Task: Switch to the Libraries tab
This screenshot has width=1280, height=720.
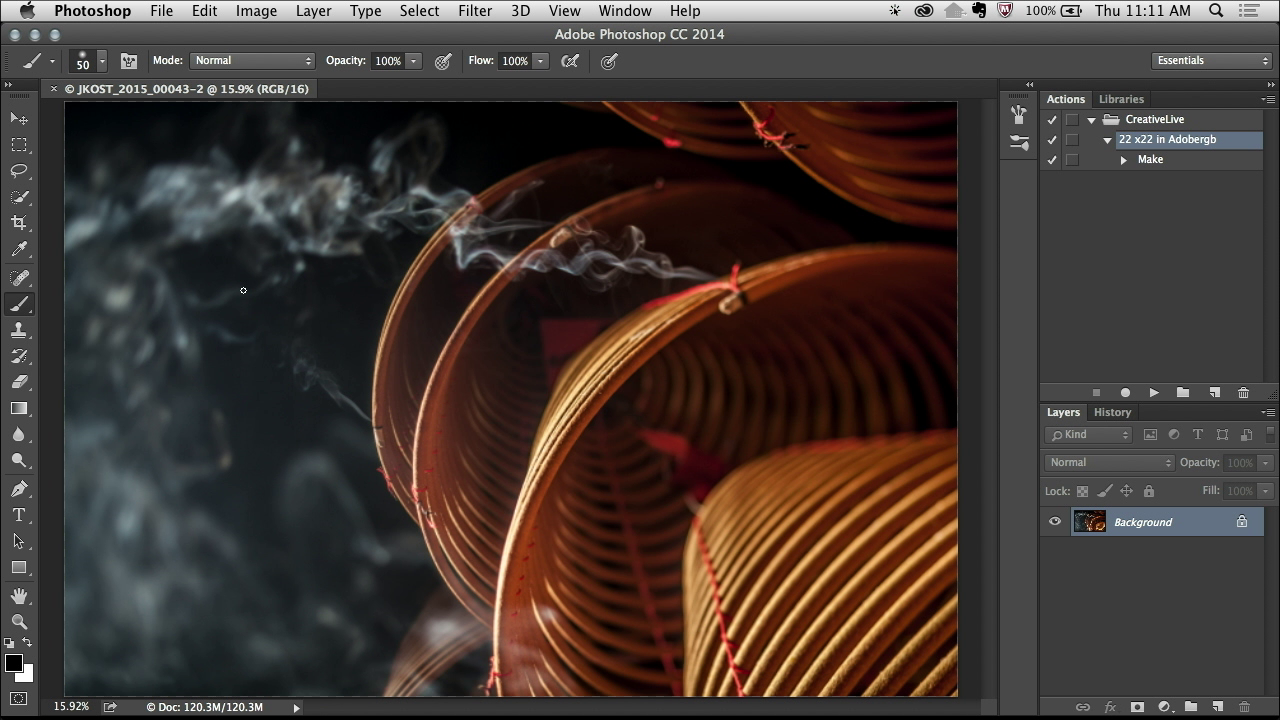Action: 1121,99
